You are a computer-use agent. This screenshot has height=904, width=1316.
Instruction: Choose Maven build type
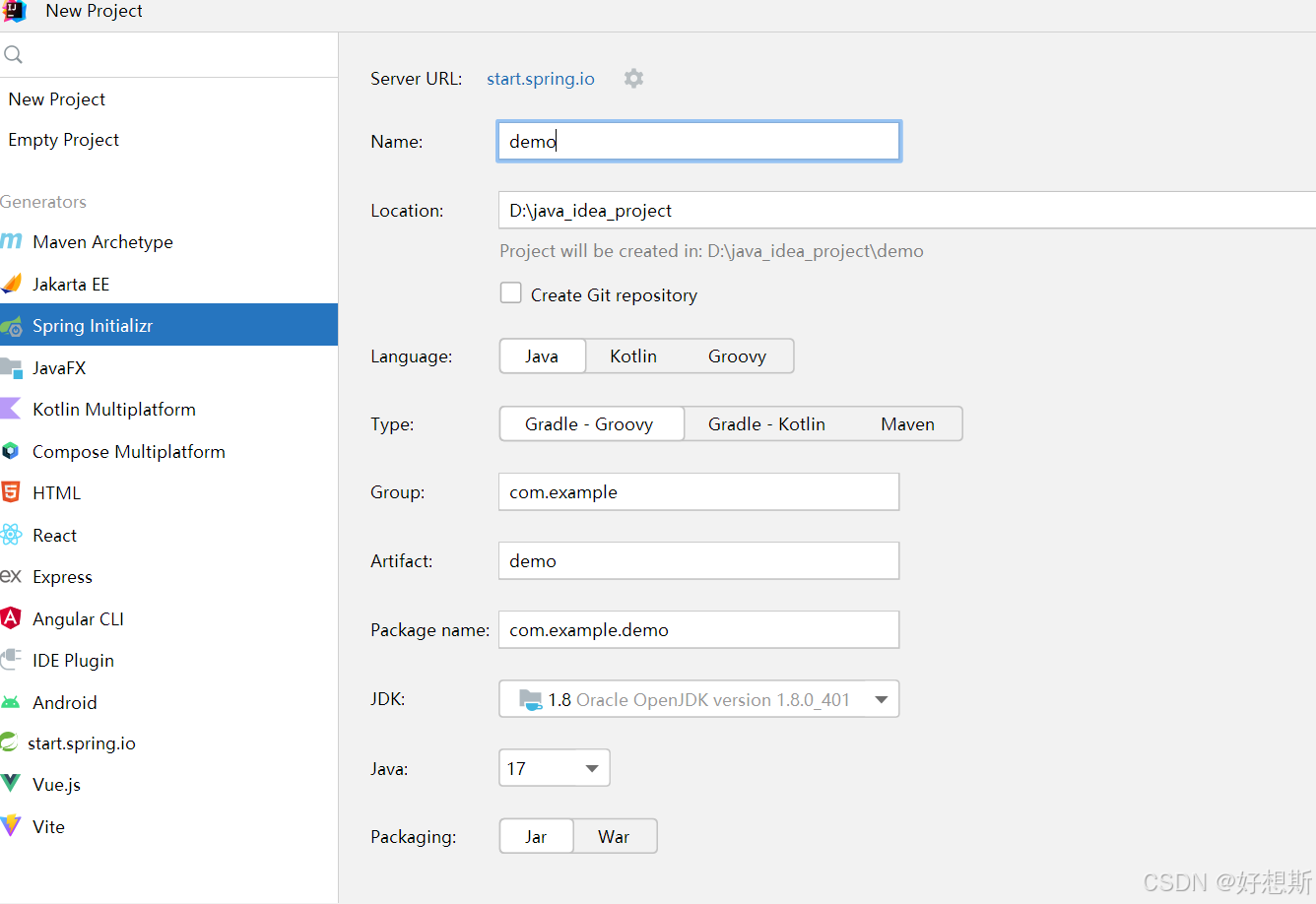(907, 424)
